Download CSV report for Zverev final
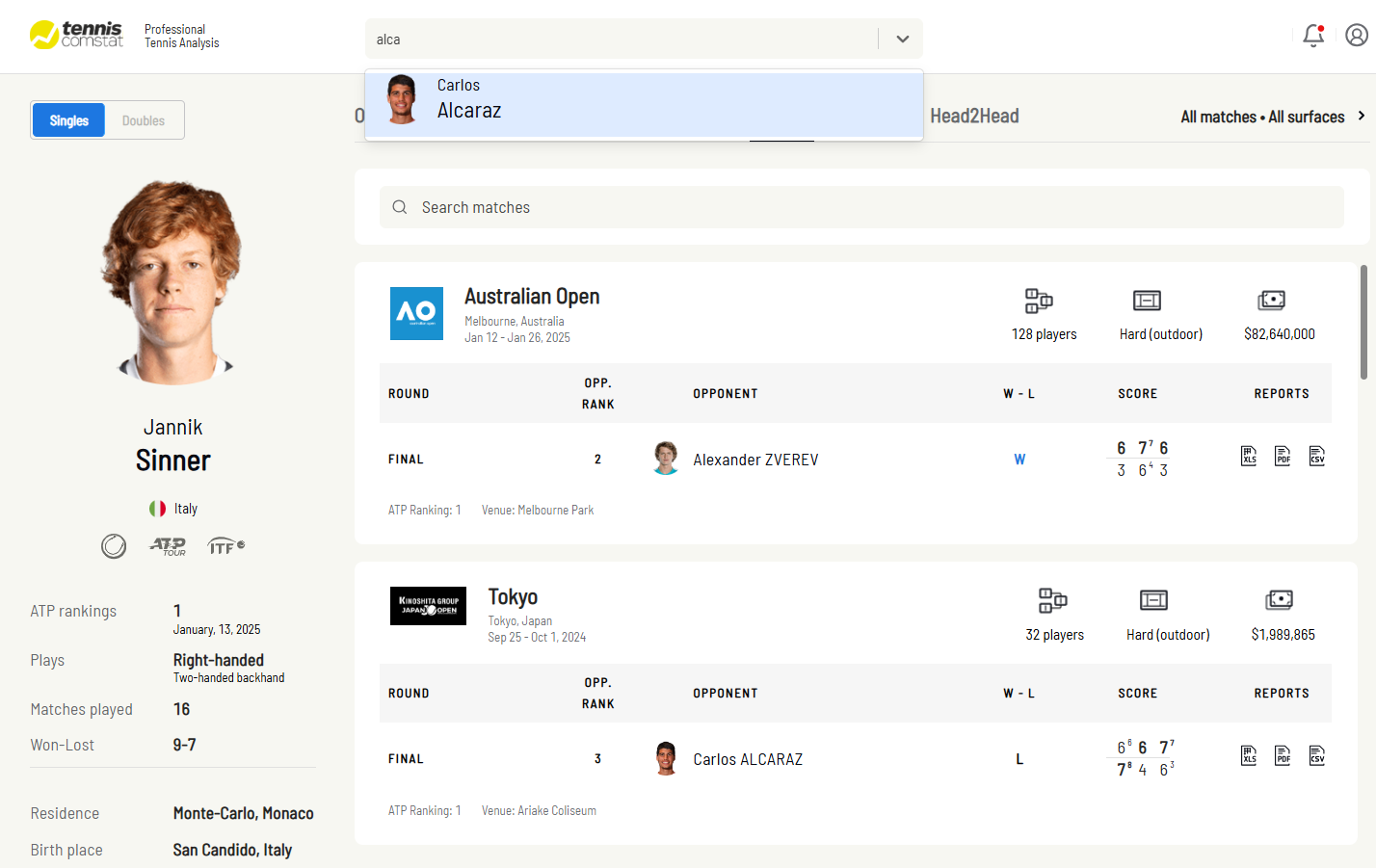The image size is (1376, 868). [x=1317, y=456]
